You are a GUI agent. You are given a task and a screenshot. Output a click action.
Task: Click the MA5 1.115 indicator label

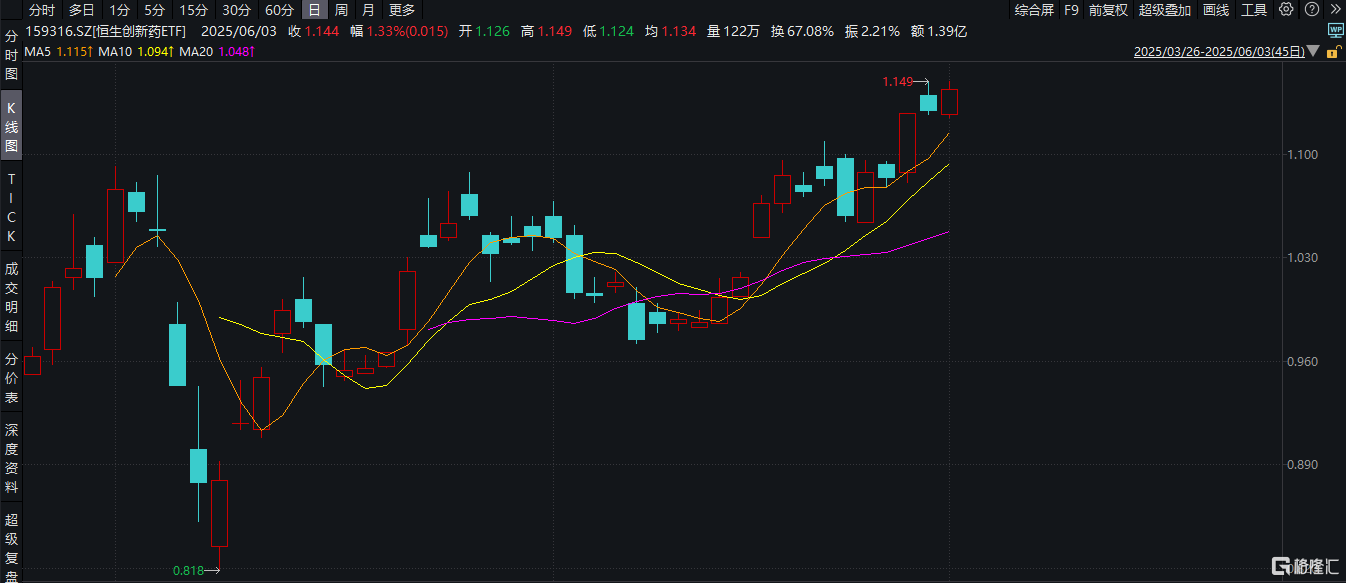pos(57,51)
